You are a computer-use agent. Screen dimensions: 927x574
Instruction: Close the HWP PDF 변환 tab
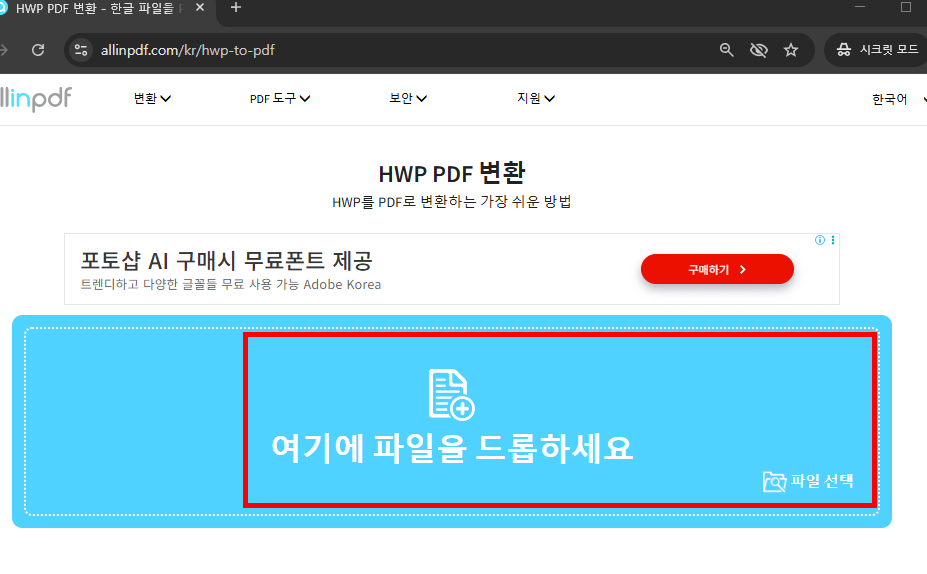tap(200, 8)
